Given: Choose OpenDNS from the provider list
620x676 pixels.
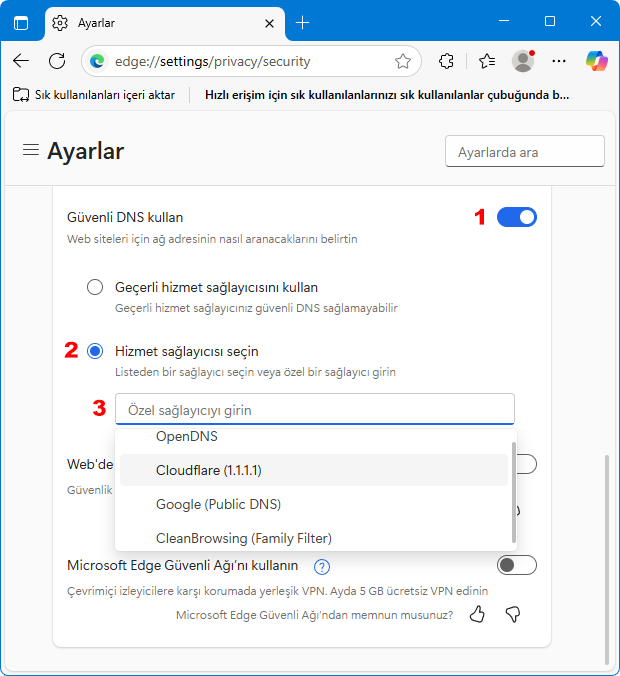Looking at the screenshot, I should point(314,436).
